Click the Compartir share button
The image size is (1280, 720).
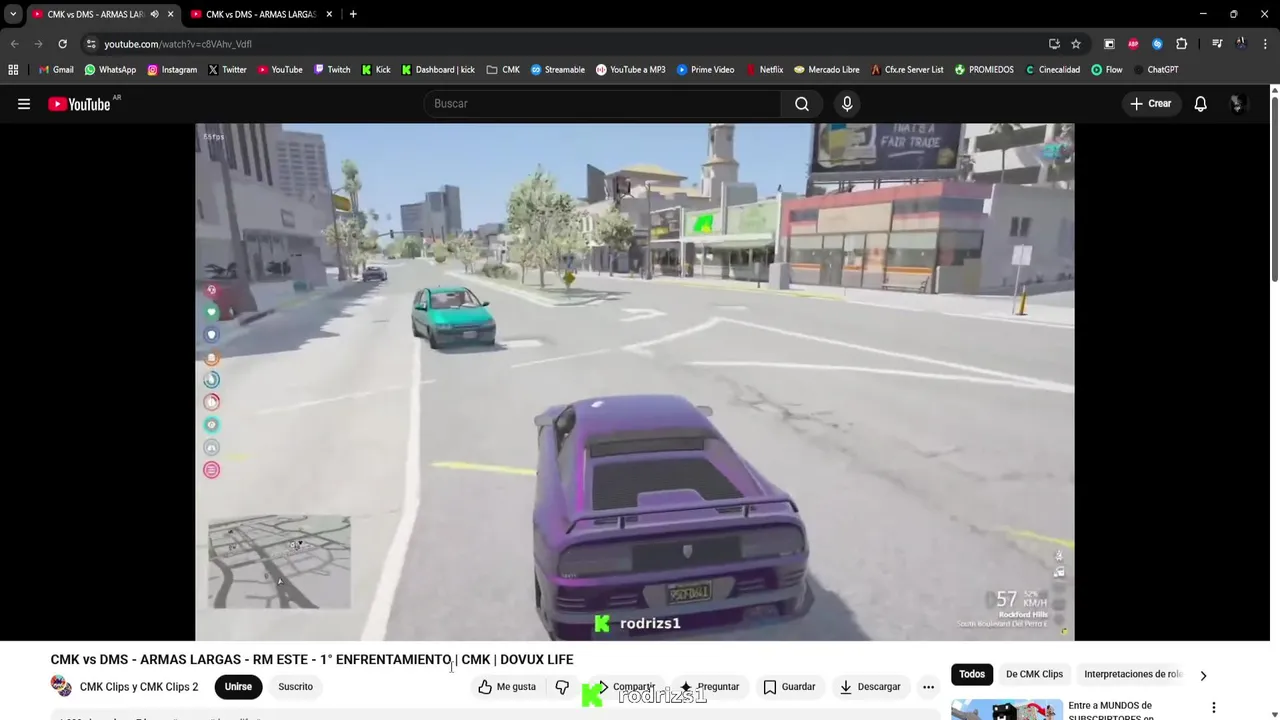coord(624,687)
